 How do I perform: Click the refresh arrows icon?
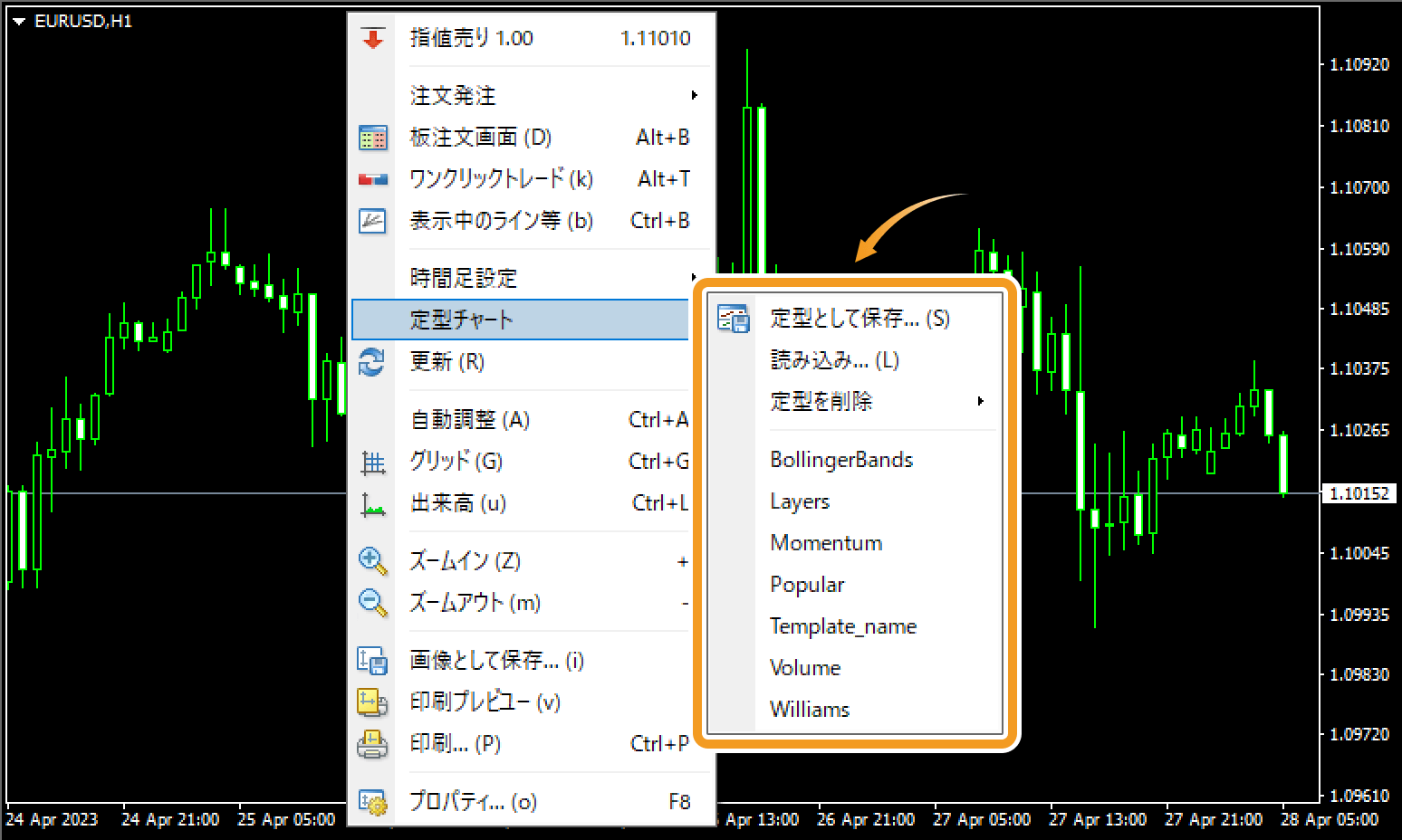point(372,362)
